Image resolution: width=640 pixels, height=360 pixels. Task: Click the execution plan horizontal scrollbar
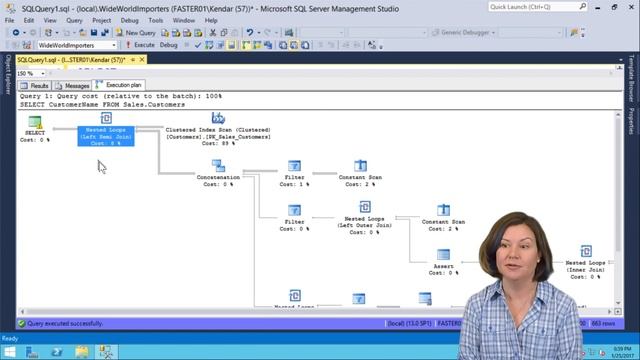coord(316,311)
